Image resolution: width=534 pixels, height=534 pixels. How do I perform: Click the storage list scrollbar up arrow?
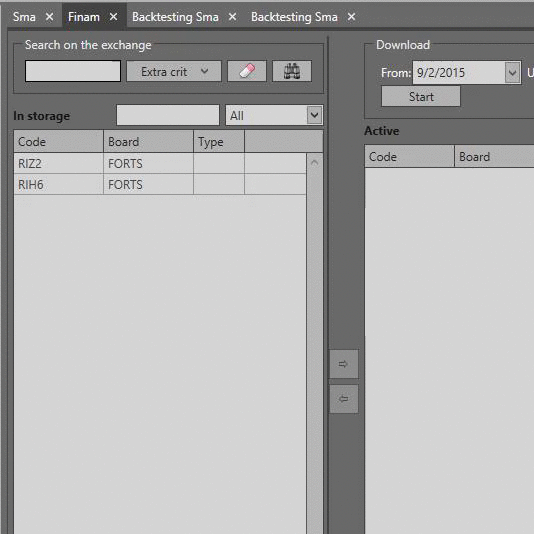314,162
